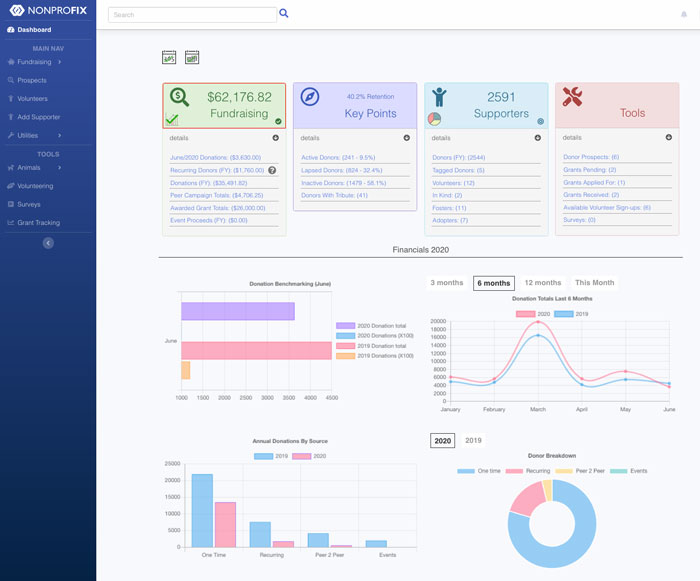The image size is (700, 581).
Task: Click the Dashboard speedometer icon
Action: 11,29
